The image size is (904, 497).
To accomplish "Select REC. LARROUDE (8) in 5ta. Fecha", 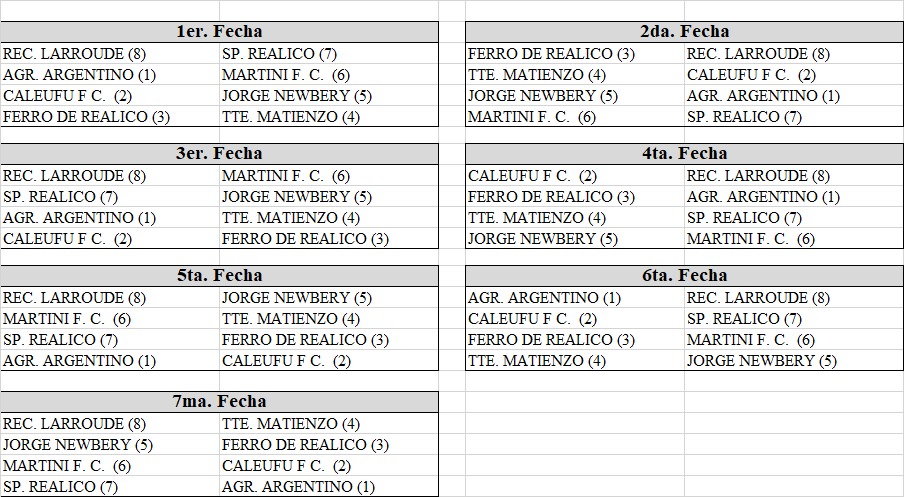I will tap(74, 298).
